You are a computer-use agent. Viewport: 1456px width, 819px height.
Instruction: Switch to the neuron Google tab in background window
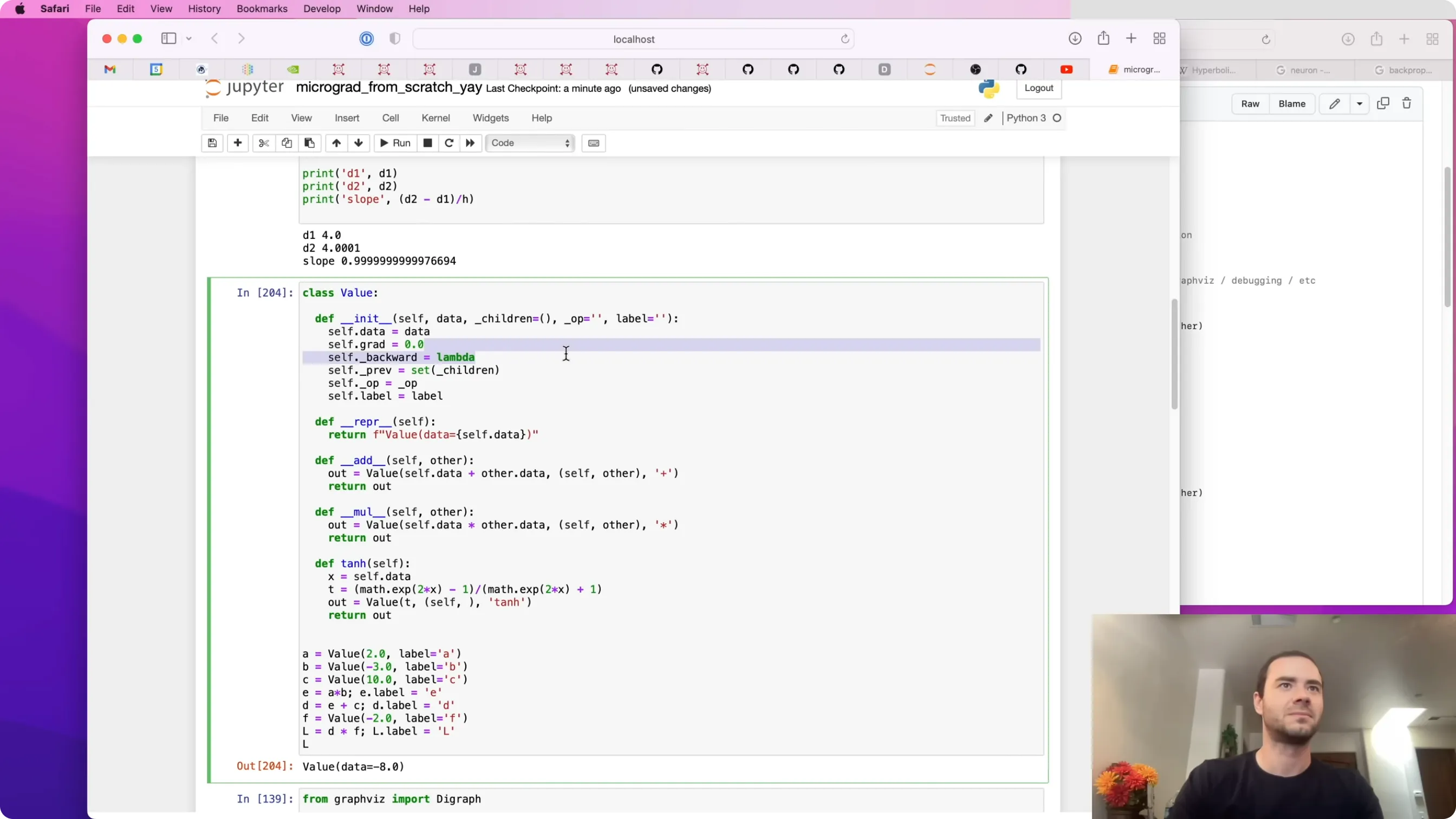pyautogui.click(x=1303, y=70)
